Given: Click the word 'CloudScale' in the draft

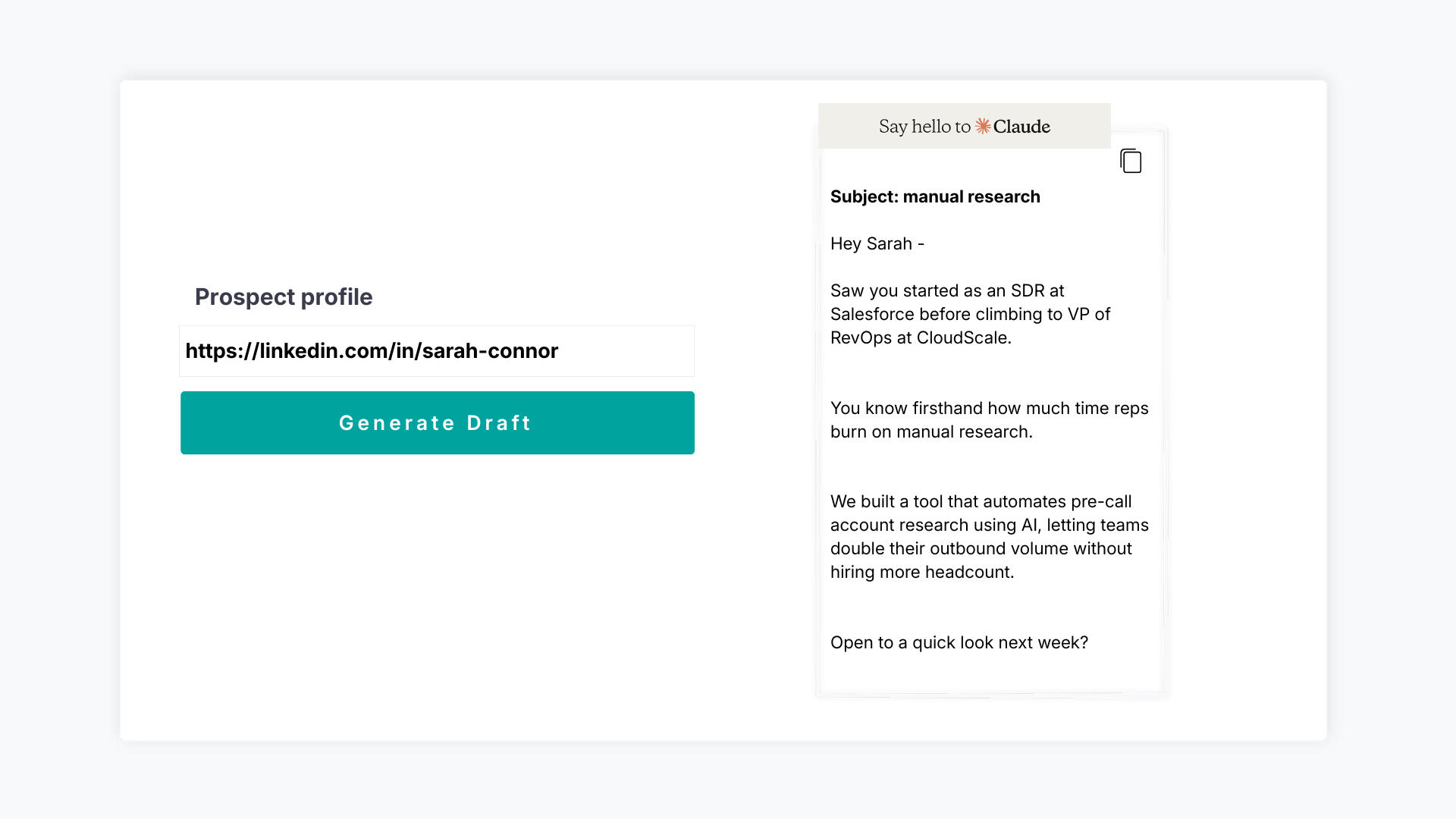Looking at the screenshot, I should click(x=962, y=337).
